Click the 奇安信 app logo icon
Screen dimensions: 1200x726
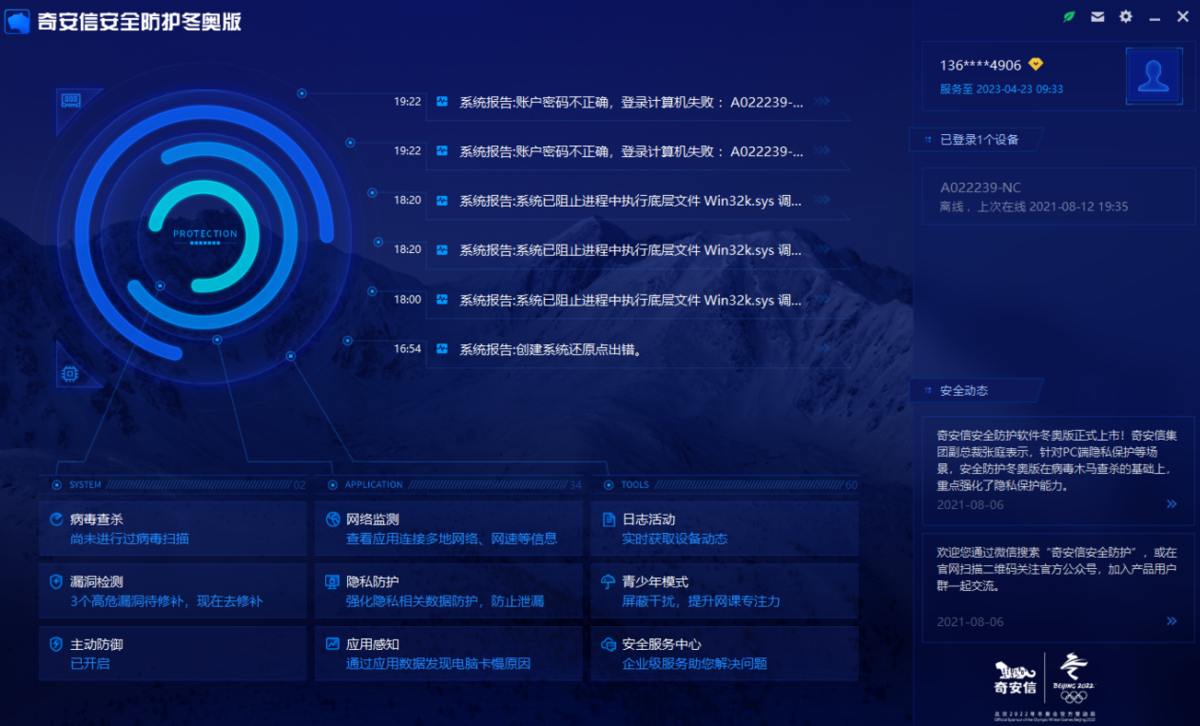pyautogui.click(x=18, y=22)
